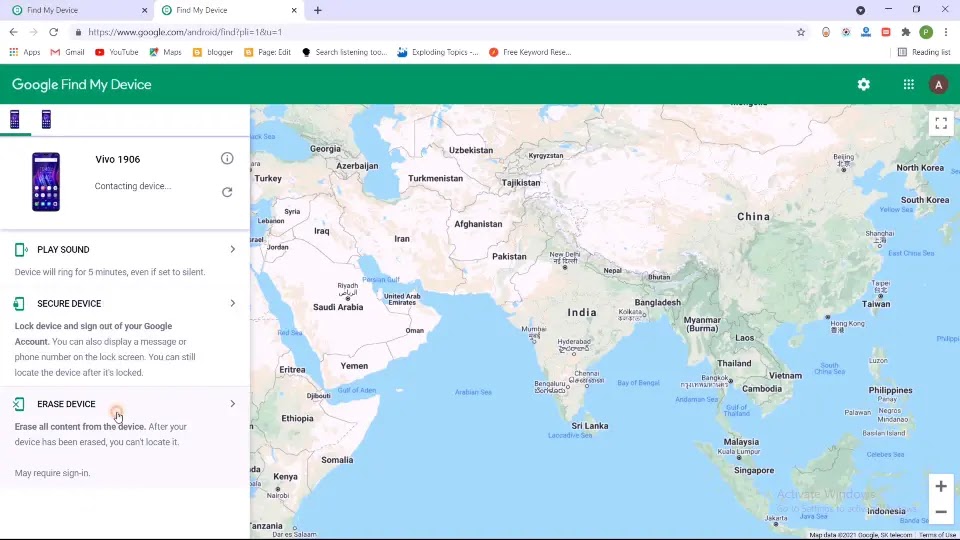Open Find My Device settings gear

[863, 84]
